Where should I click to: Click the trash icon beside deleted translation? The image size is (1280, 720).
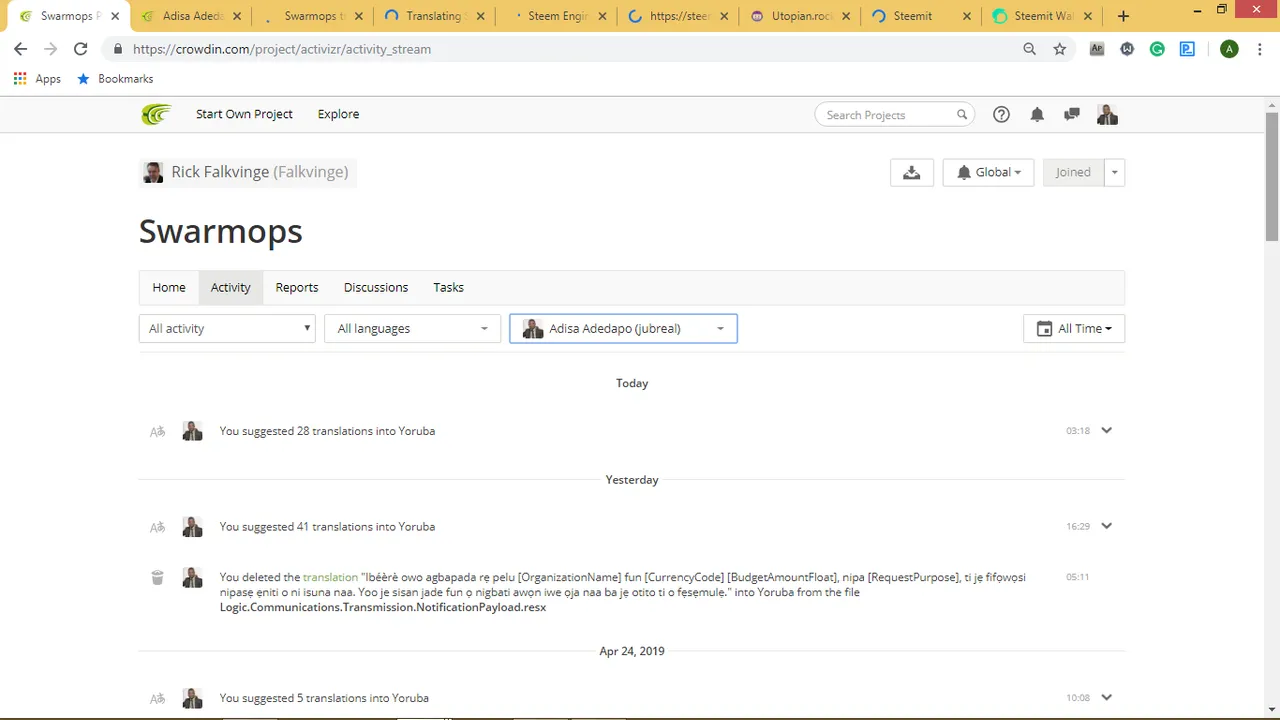point(157,577)
